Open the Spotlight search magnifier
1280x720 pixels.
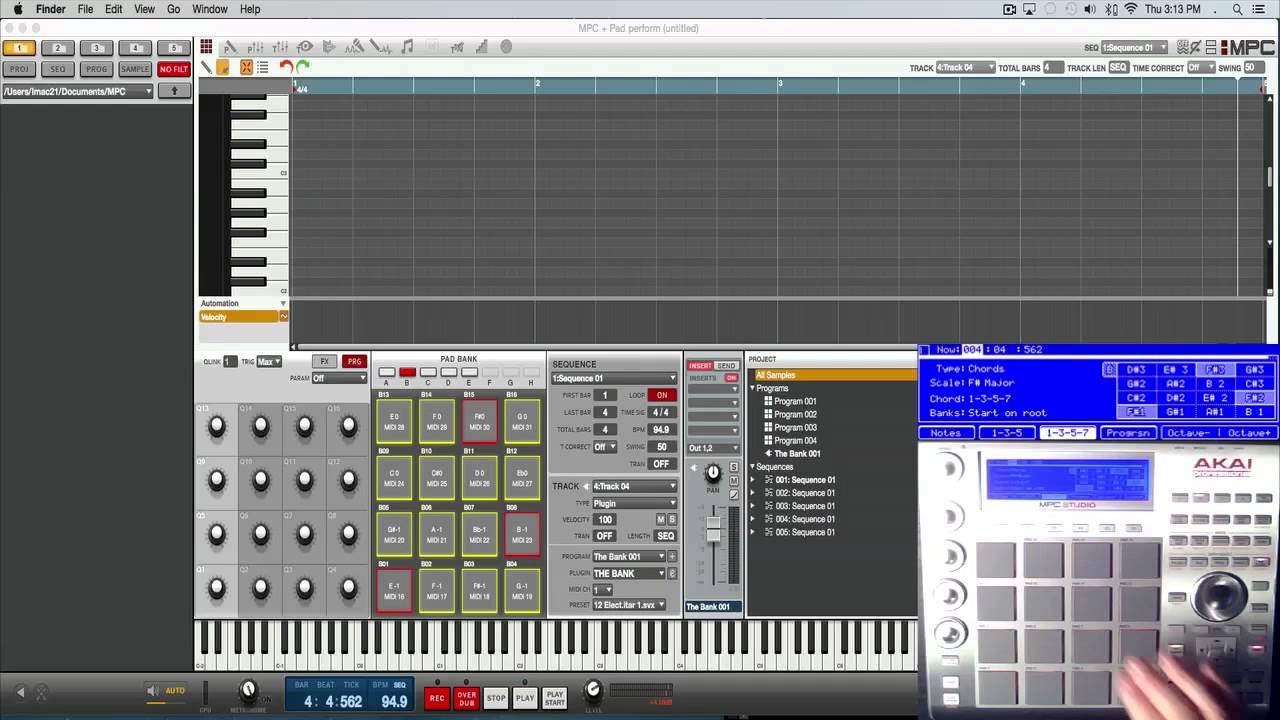click(x=1237, y=9)
